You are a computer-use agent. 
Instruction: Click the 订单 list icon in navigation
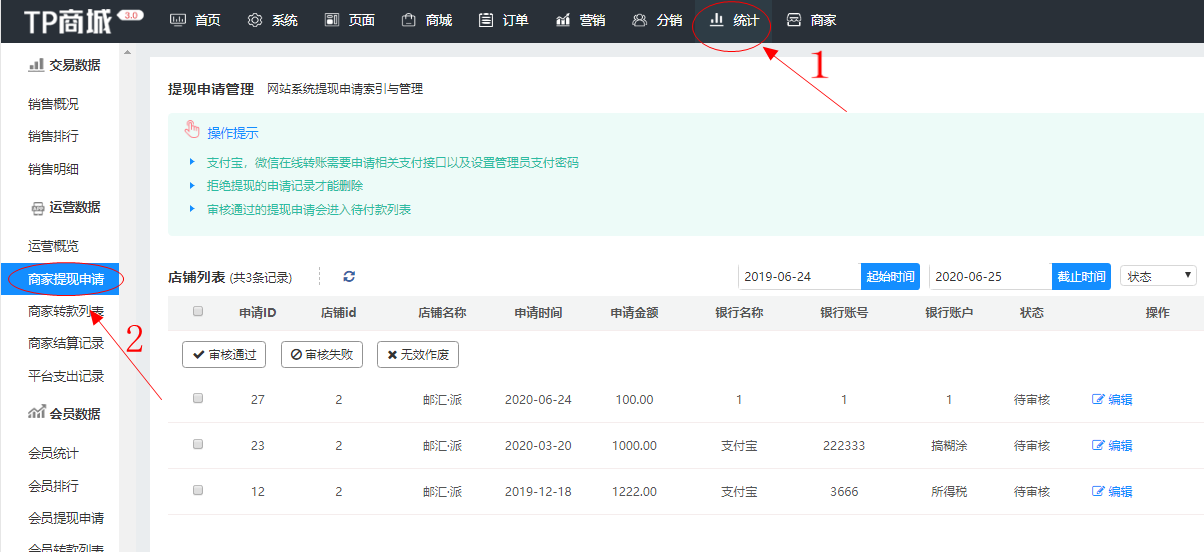pyautogui.click(x=486, y=20)
